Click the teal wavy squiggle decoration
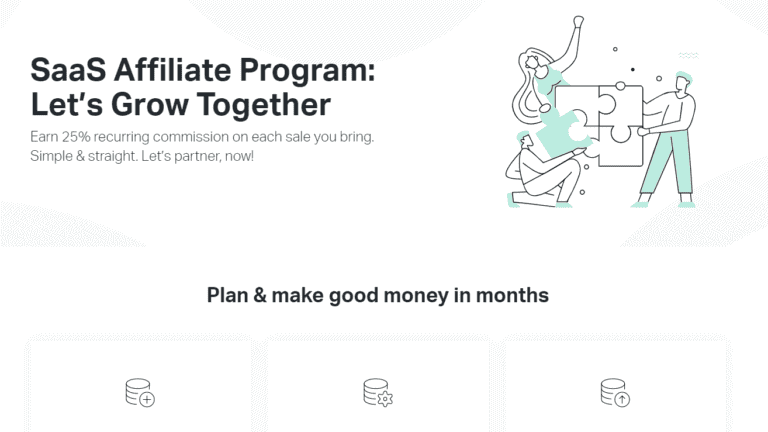 coord(688,55)
